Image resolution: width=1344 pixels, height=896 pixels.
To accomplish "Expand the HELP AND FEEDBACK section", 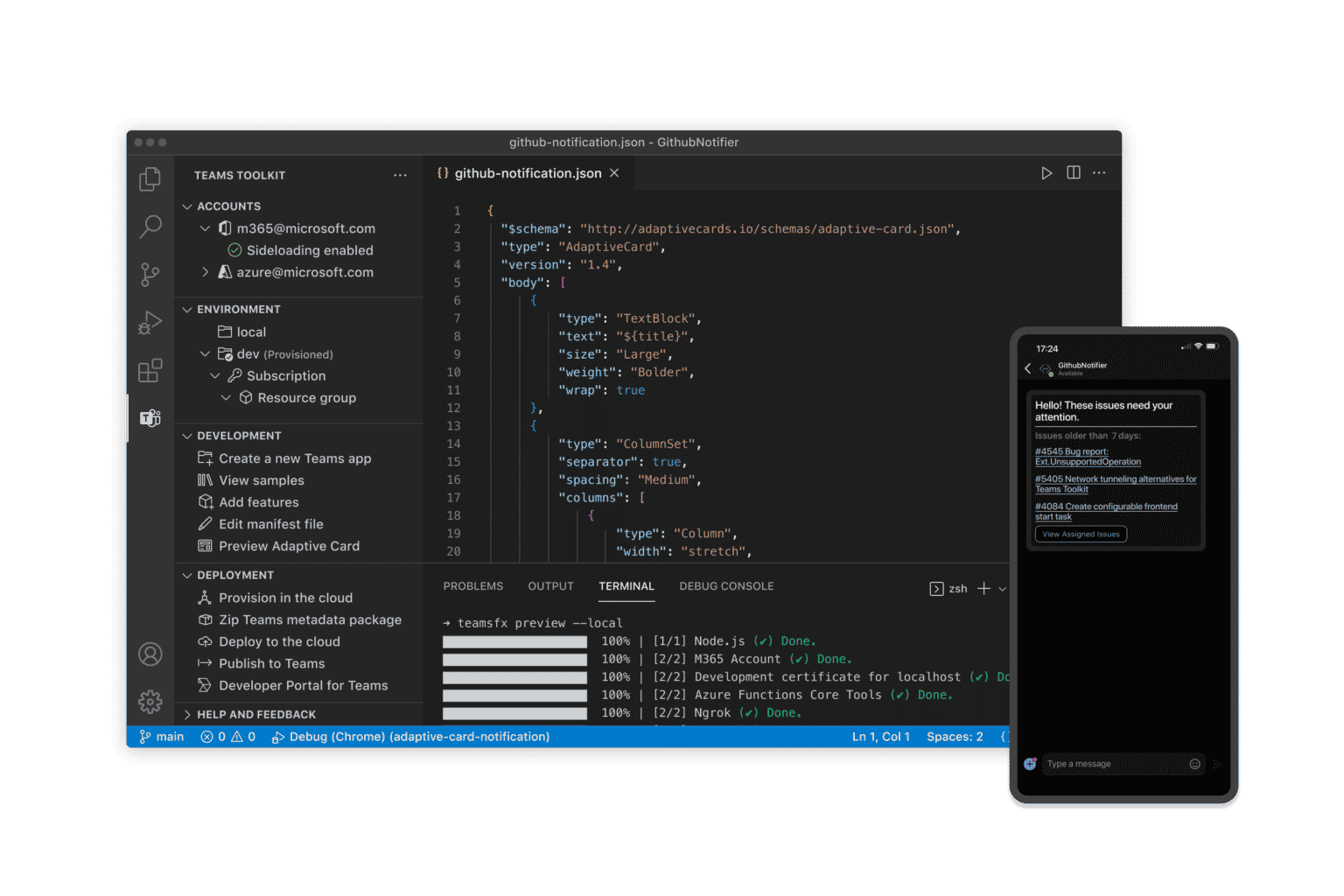I will pyautogui.click(x=186, y=715).
